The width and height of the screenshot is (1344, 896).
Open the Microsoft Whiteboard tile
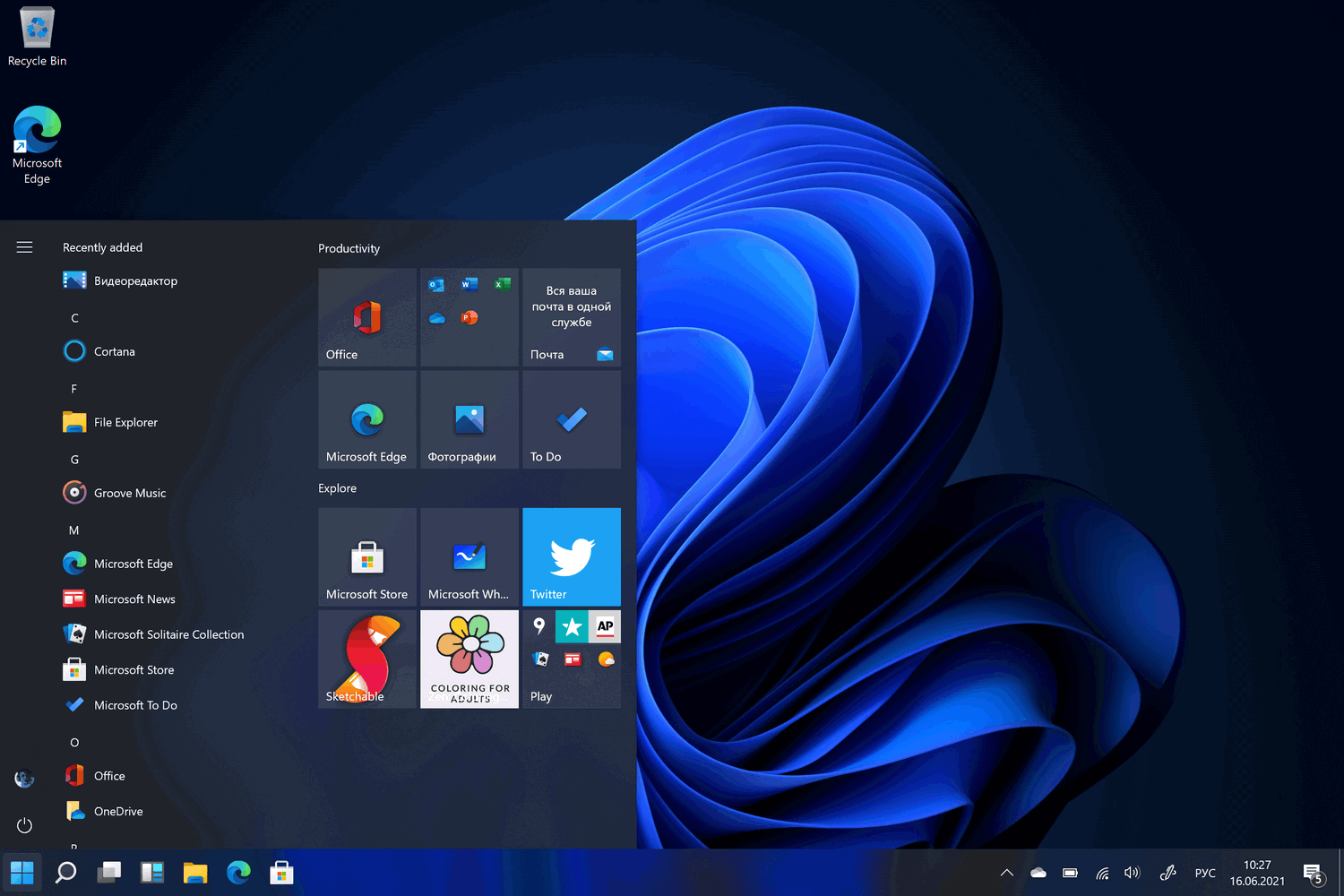(469, 556)
